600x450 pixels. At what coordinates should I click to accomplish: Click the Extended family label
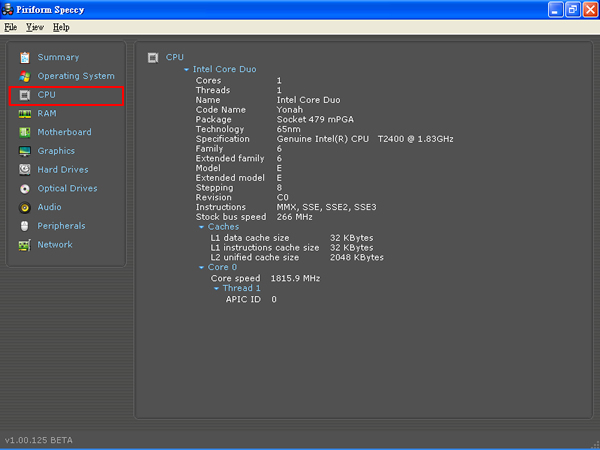(x=230, y=158)
